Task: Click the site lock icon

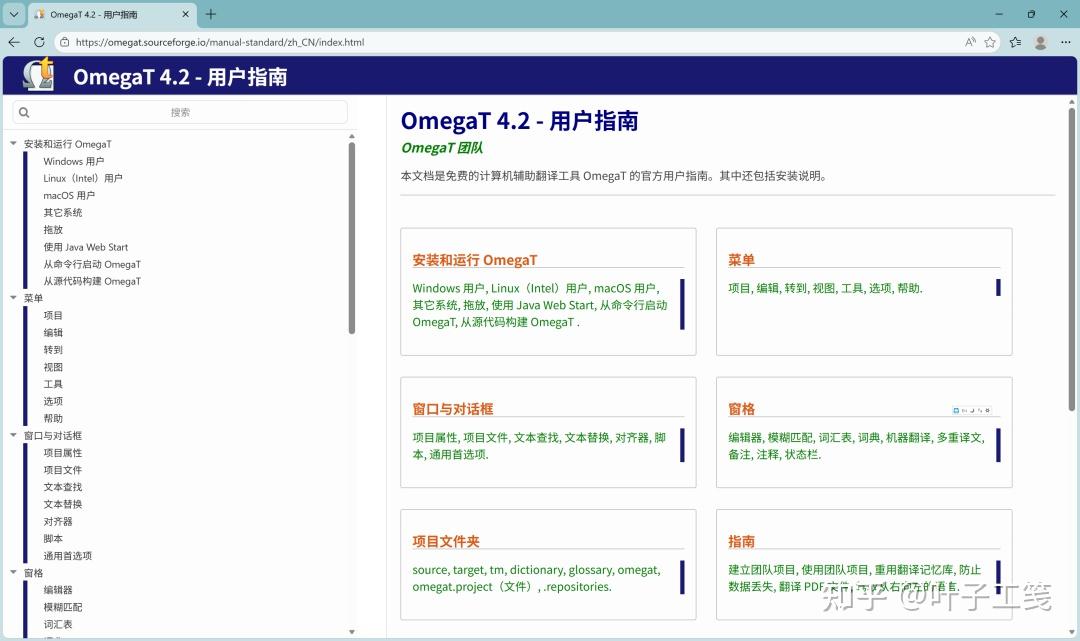Action: (65, 42)
